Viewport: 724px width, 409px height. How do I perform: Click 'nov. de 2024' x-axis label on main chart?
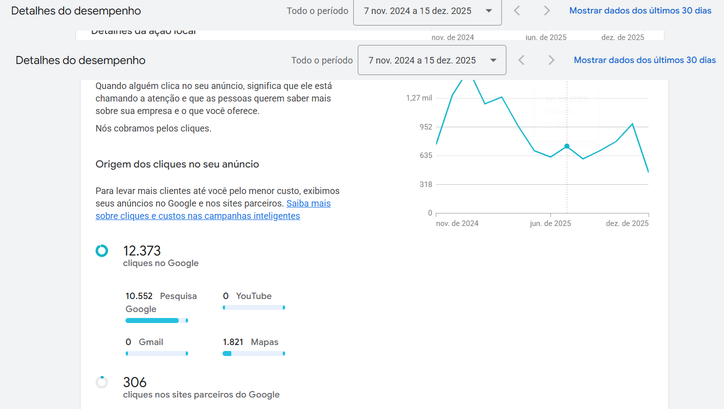pyautogui.click(x=457, y=223)
